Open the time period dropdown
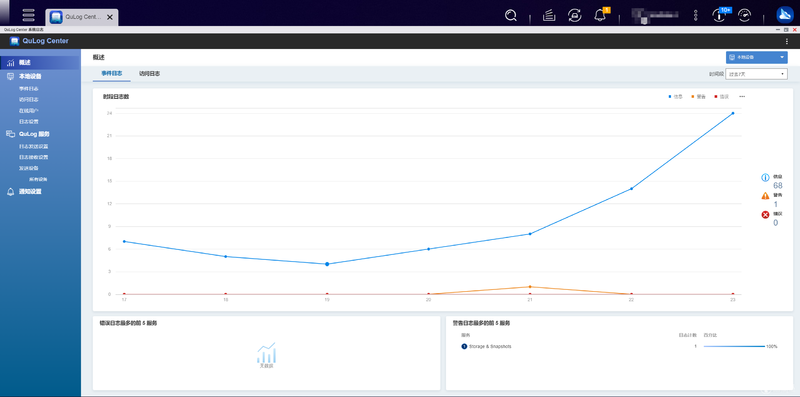 757,74
